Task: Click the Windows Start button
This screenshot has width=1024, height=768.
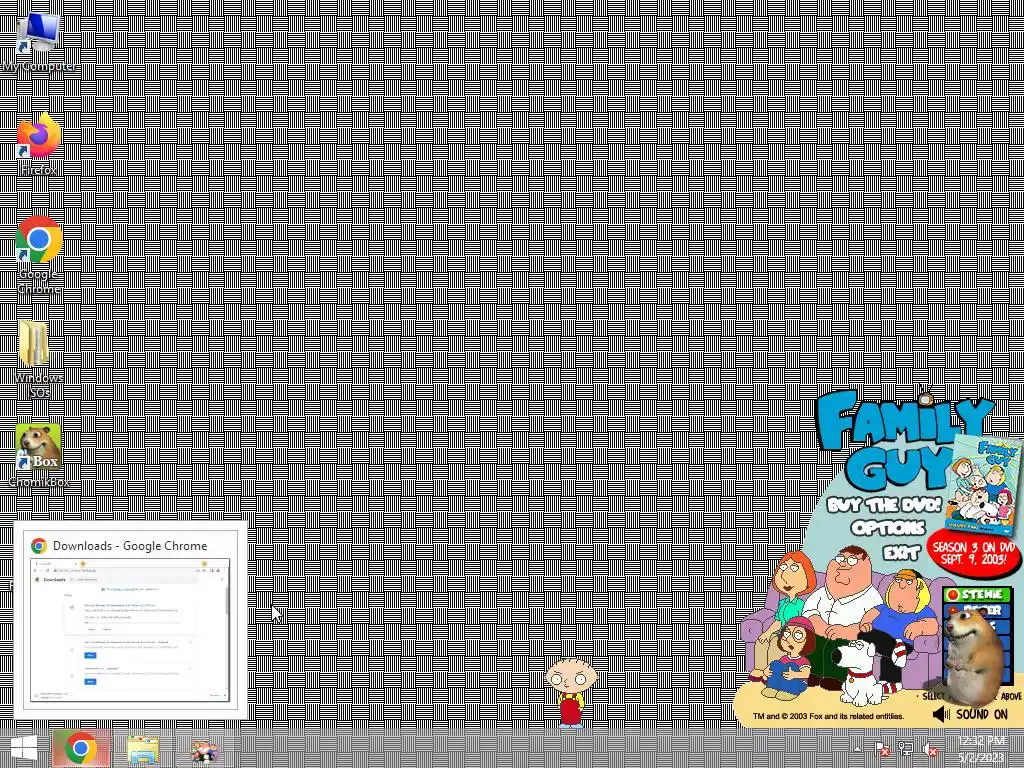Action: [x=24, y=748]
